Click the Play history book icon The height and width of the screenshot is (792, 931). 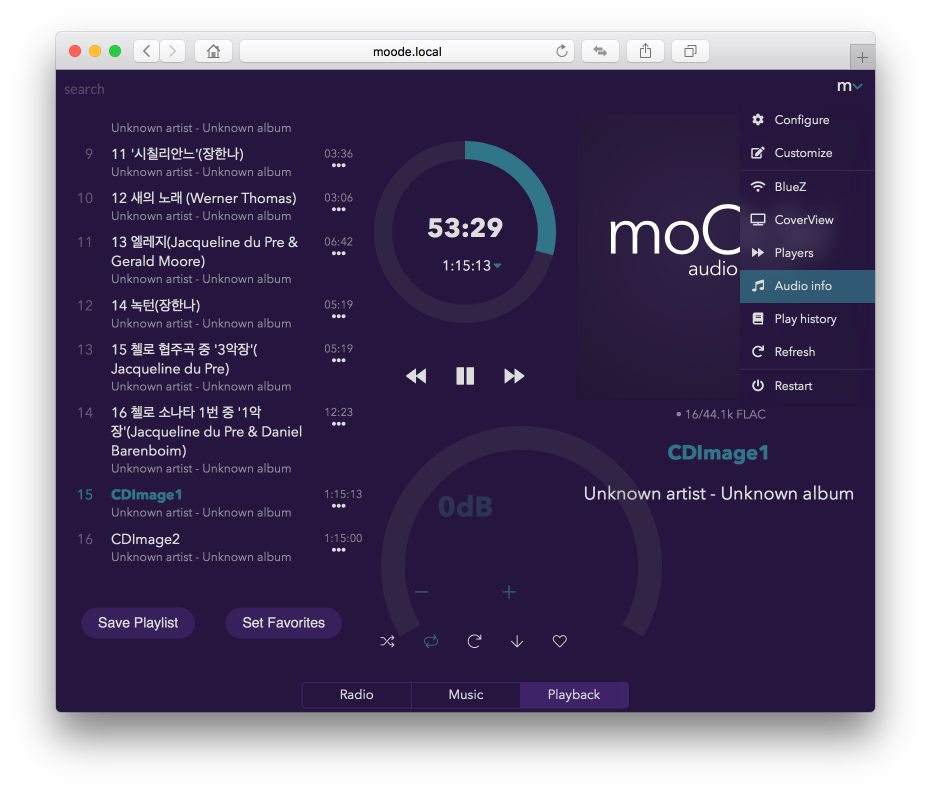(x=758, y=319)
